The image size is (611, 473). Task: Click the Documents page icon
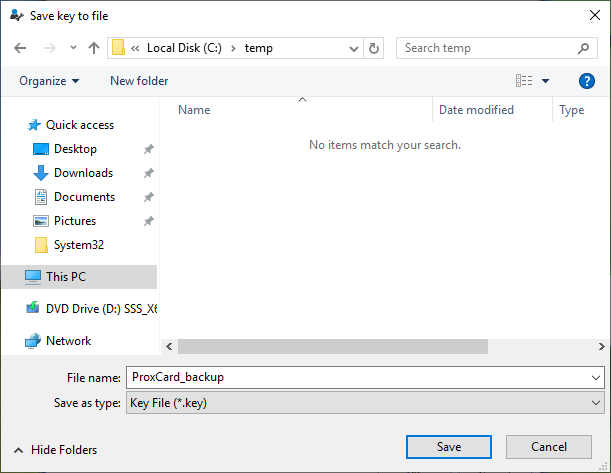coord(41,197)
